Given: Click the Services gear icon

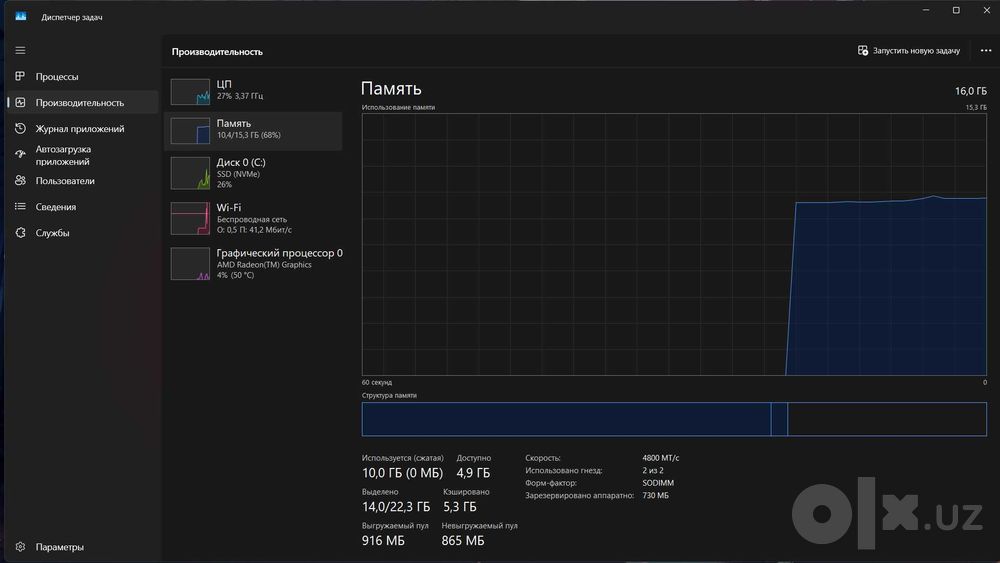Looking at the screenshot, I should click(20, 233).
